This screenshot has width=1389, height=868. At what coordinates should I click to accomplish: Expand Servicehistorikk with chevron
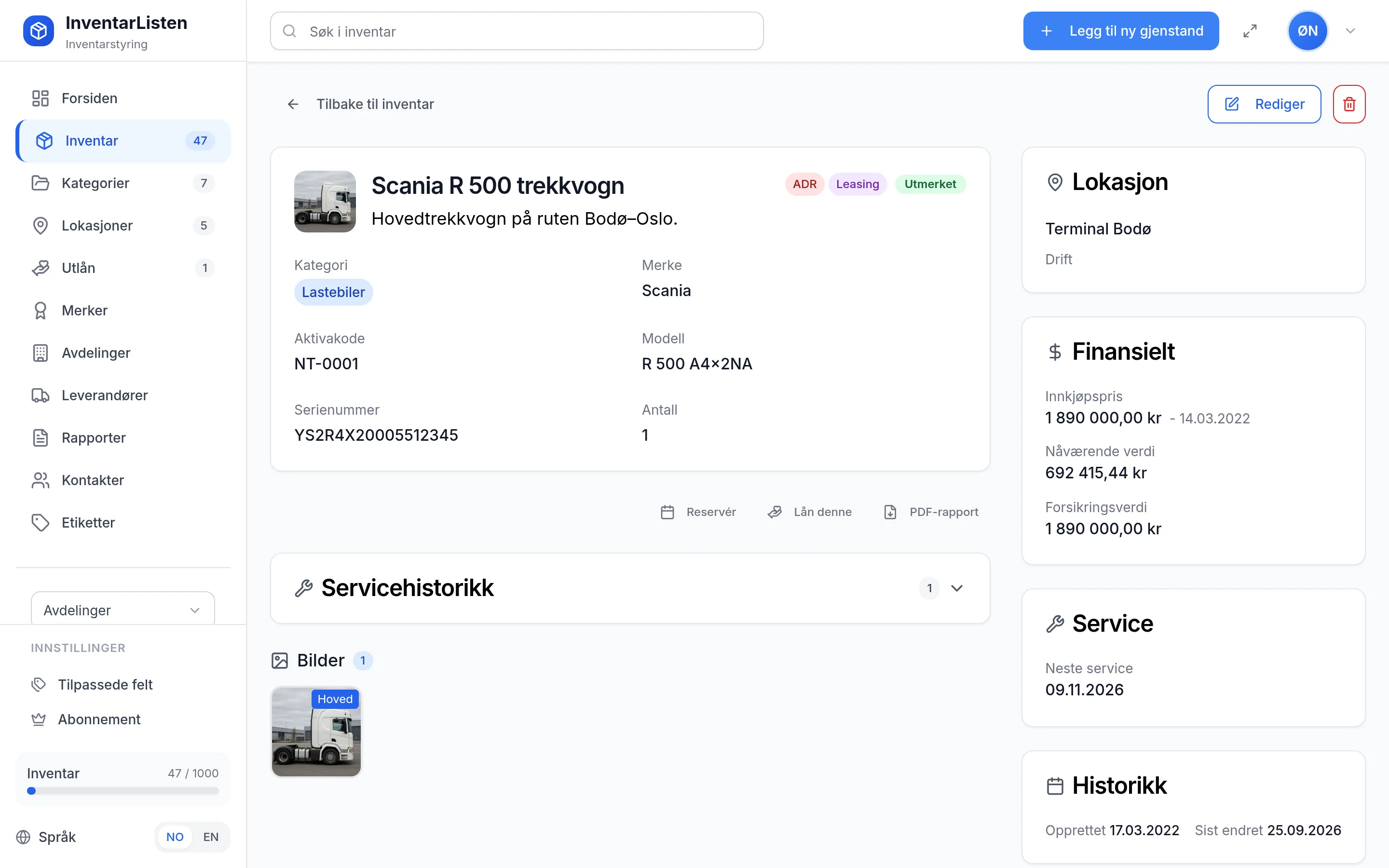(957, 588)
